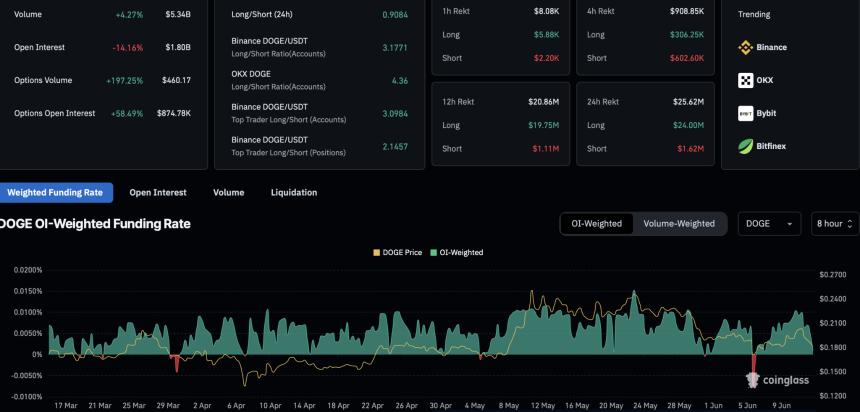Click the 12 May date on chart axis
This screenshot has width=860, height=412.
pyautogui.click(x=544, y=406)
